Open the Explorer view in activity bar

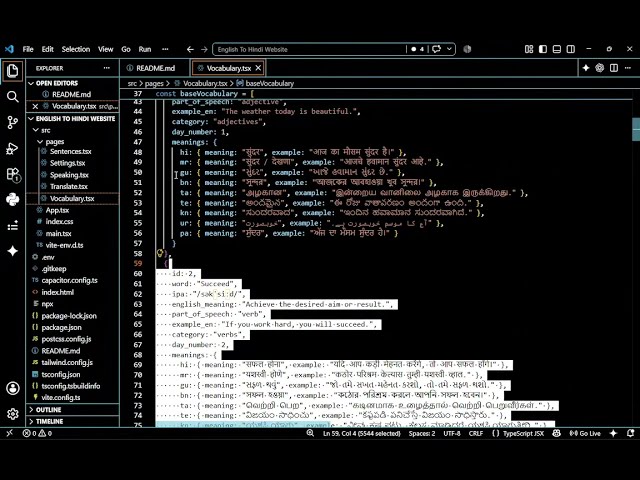tap(13, 71)
